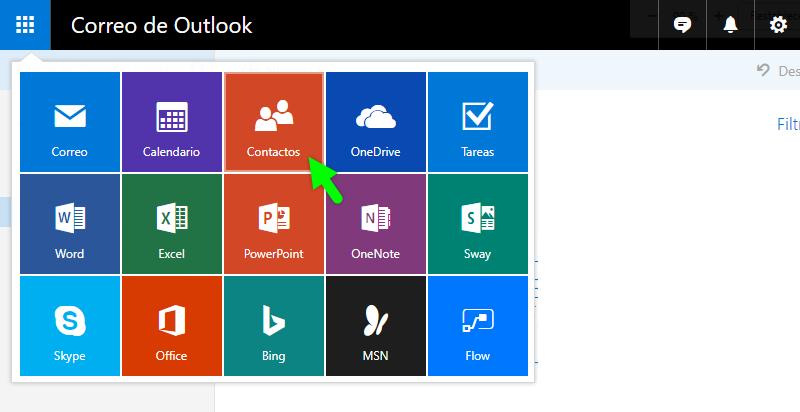Launch Sway from the app grid
The width and height of the screenshot is (800, 412).
pyautogui.click(x=477, y=223)
